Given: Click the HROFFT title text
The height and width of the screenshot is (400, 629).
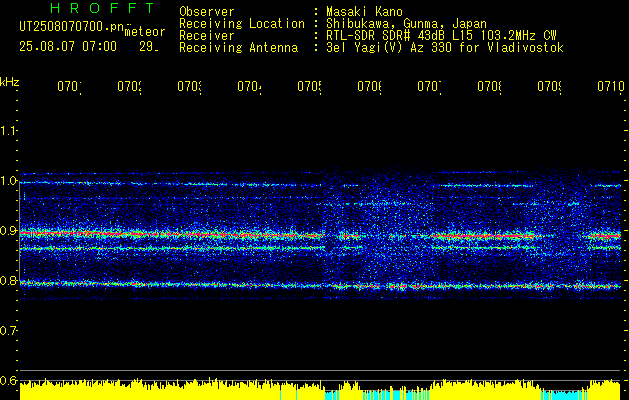Looking at the screenshot, I should tap(103, 8).
